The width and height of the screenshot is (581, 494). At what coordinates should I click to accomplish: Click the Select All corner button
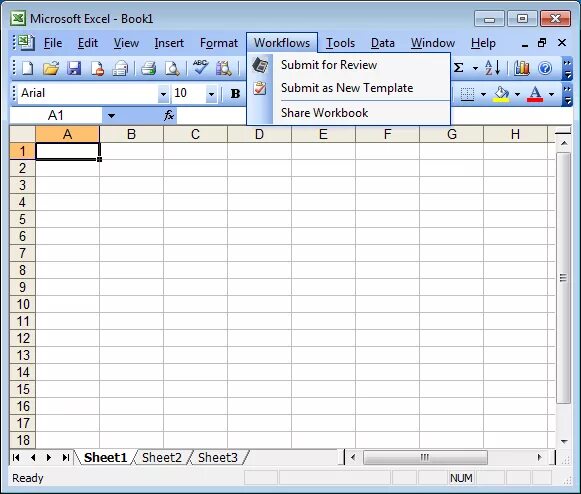pyautogui.click(x=23, y=134)
